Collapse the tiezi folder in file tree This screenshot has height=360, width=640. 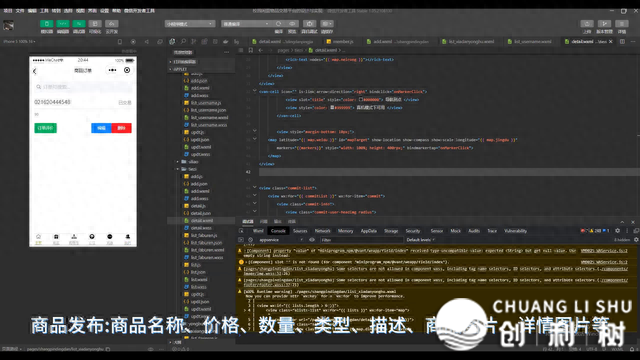tap(178, 169)
